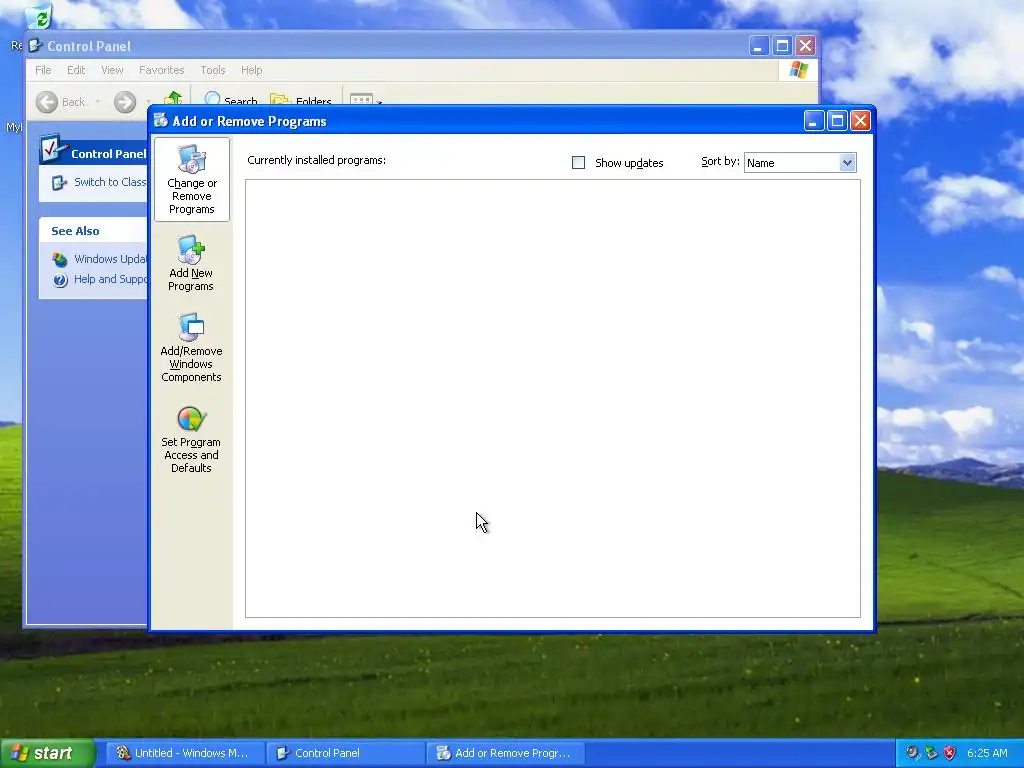
Task: Toggle Folders view in Control Panel toolbar
Action: pyautogui.click(x=301, y=100)
